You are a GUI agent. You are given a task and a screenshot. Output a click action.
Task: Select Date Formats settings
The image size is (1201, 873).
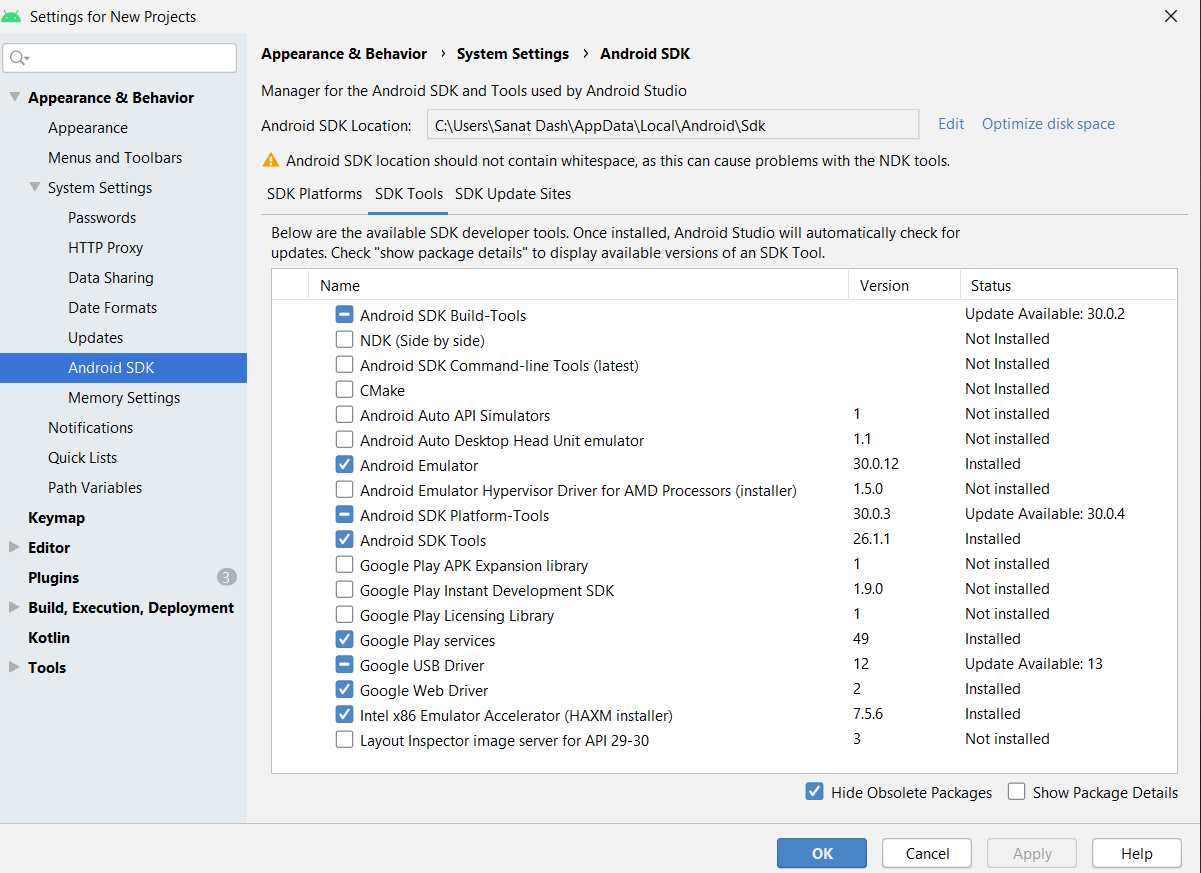pos(113,308)
